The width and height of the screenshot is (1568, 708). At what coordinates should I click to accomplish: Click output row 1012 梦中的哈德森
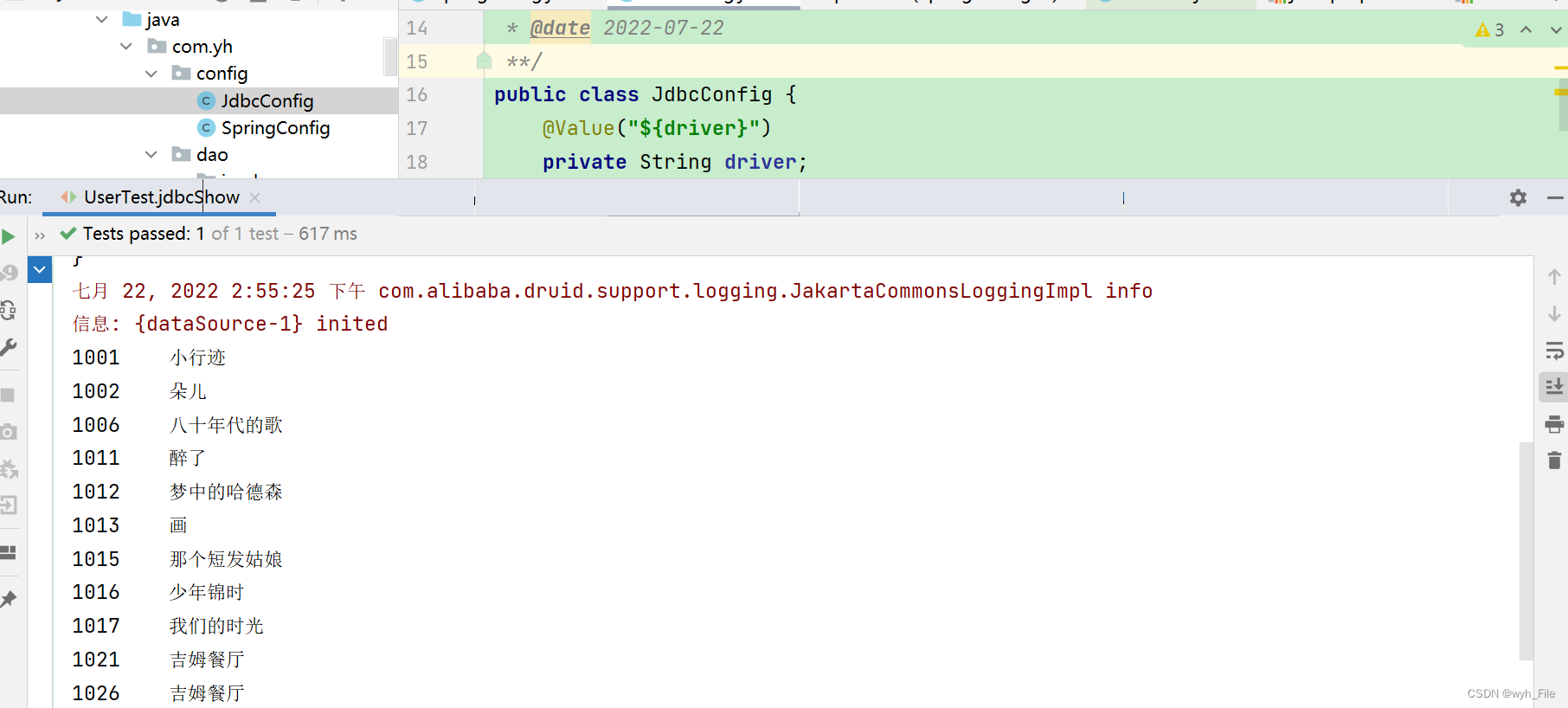pyautogui.click(x=177, y=492)
